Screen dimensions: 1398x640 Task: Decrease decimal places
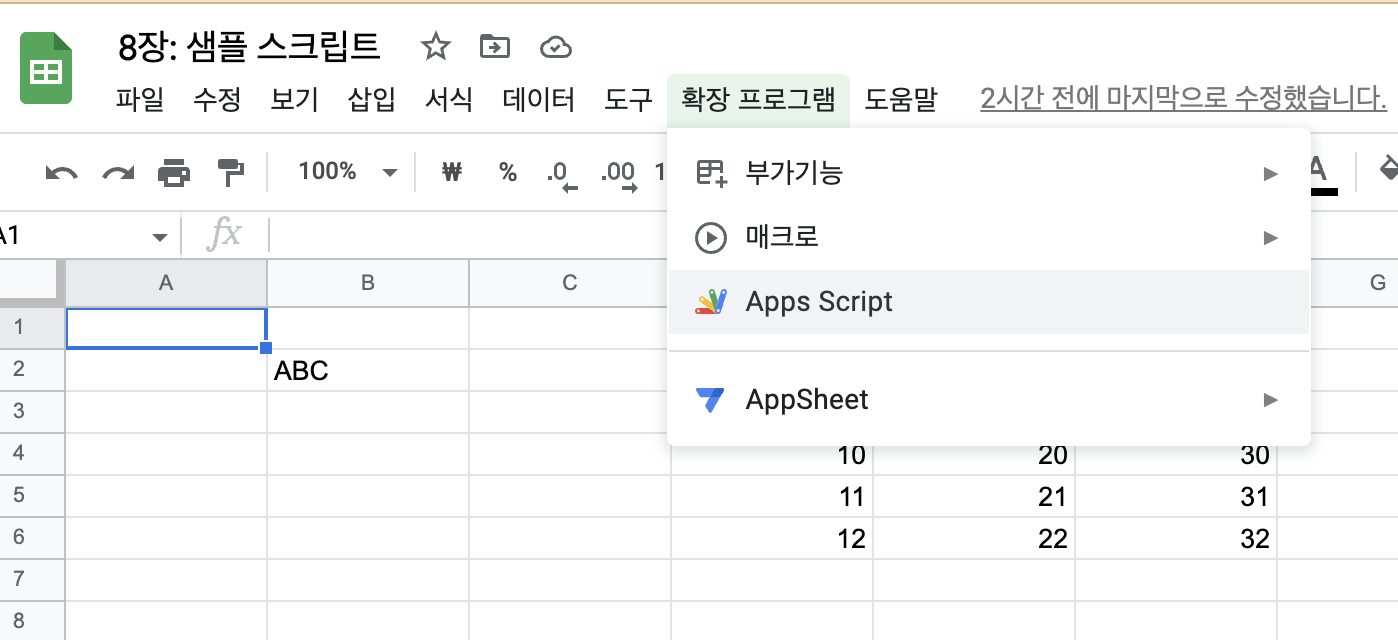[560, 174]
